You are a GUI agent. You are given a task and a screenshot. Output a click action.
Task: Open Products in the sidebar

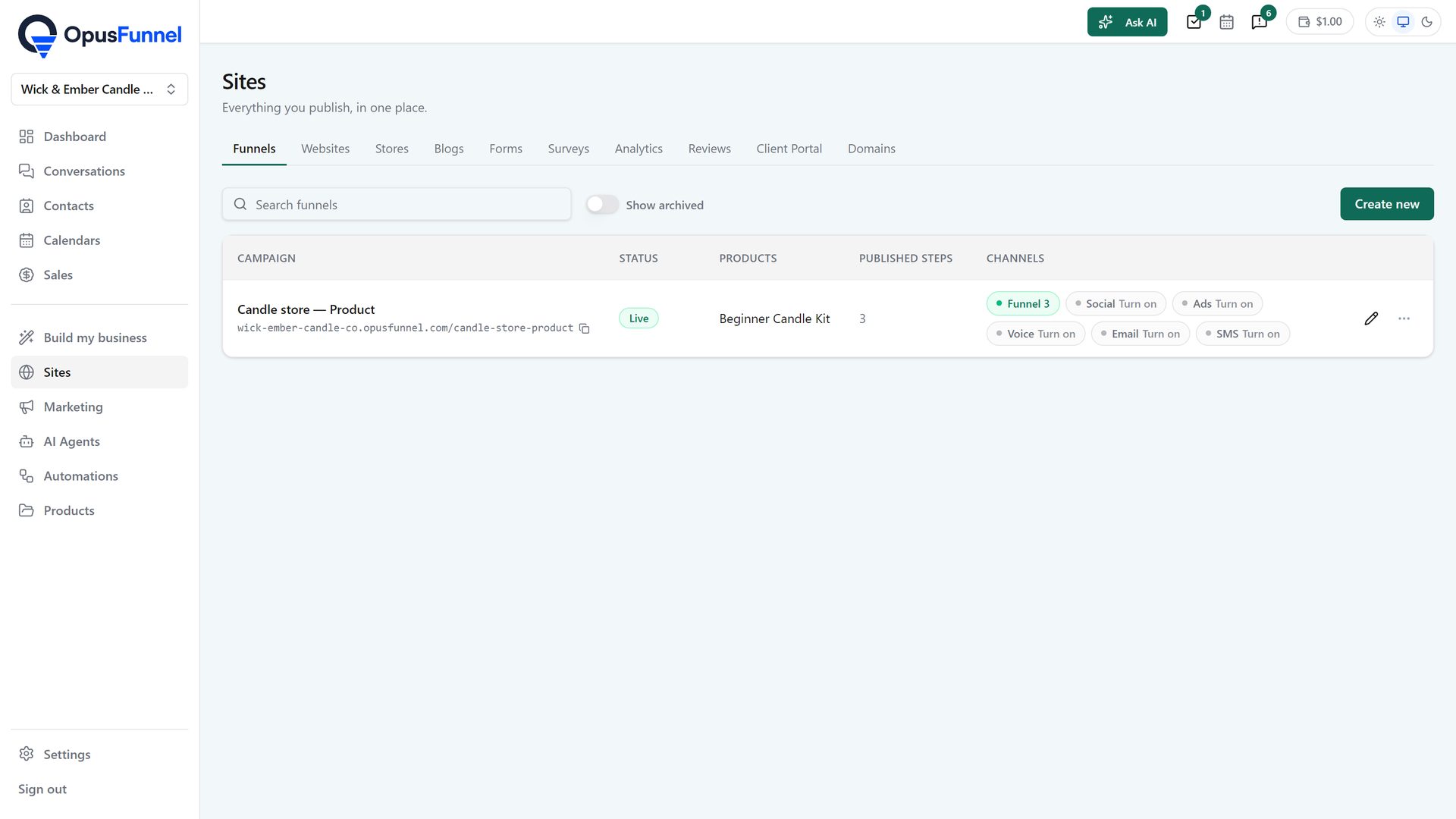click(99, 510)
